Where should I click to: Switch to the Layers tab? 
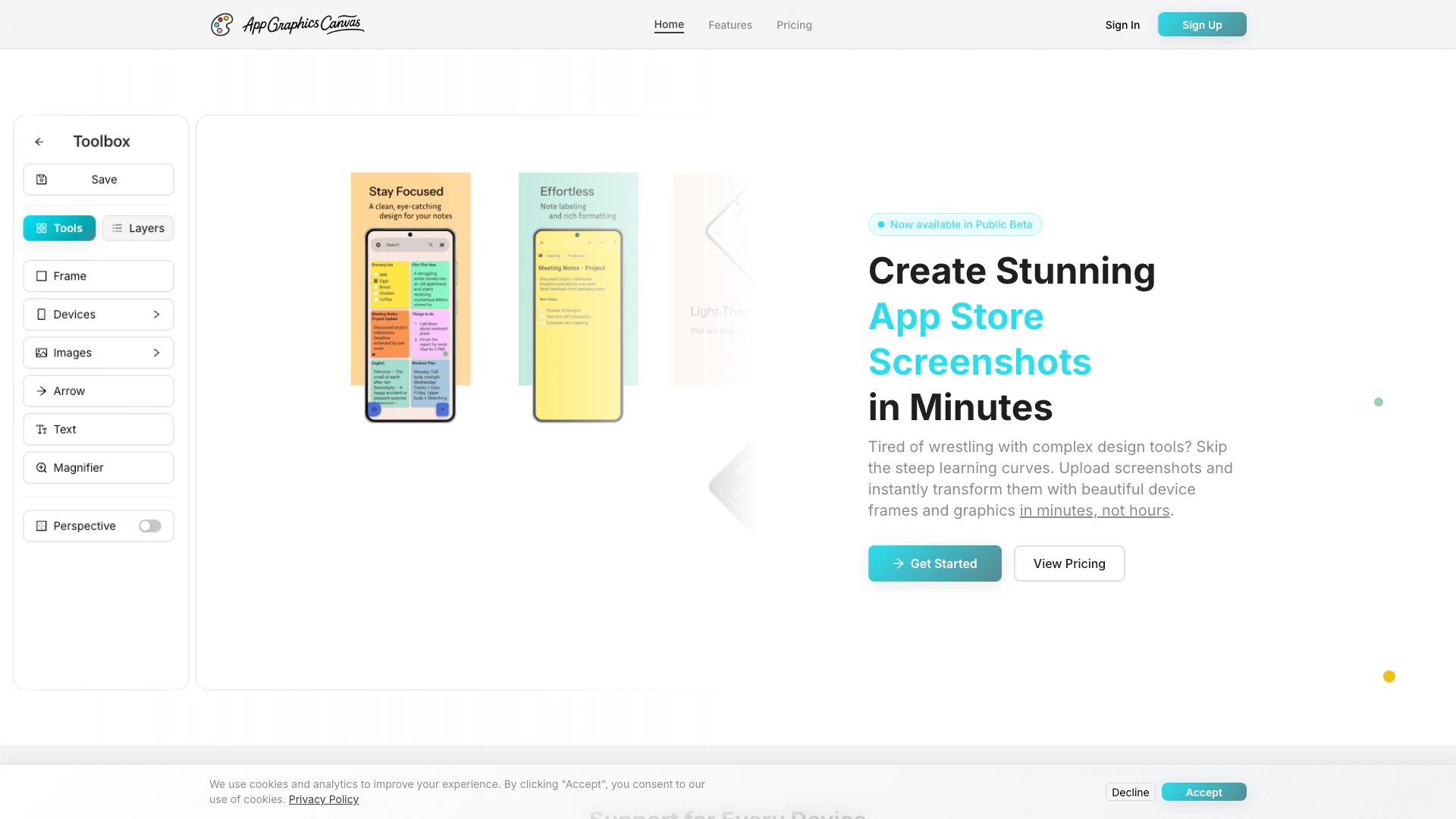(x=138, y=228)
